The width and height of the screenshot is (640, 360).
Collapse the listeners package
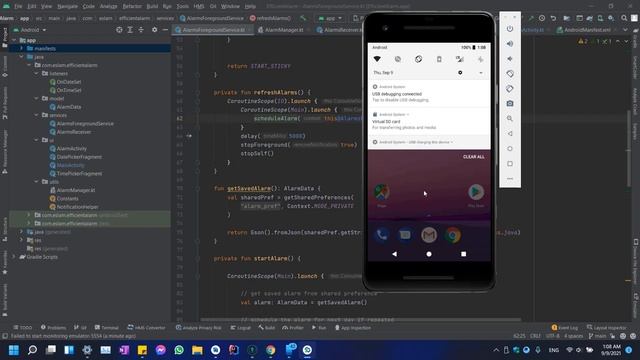[x=37, y=73]
